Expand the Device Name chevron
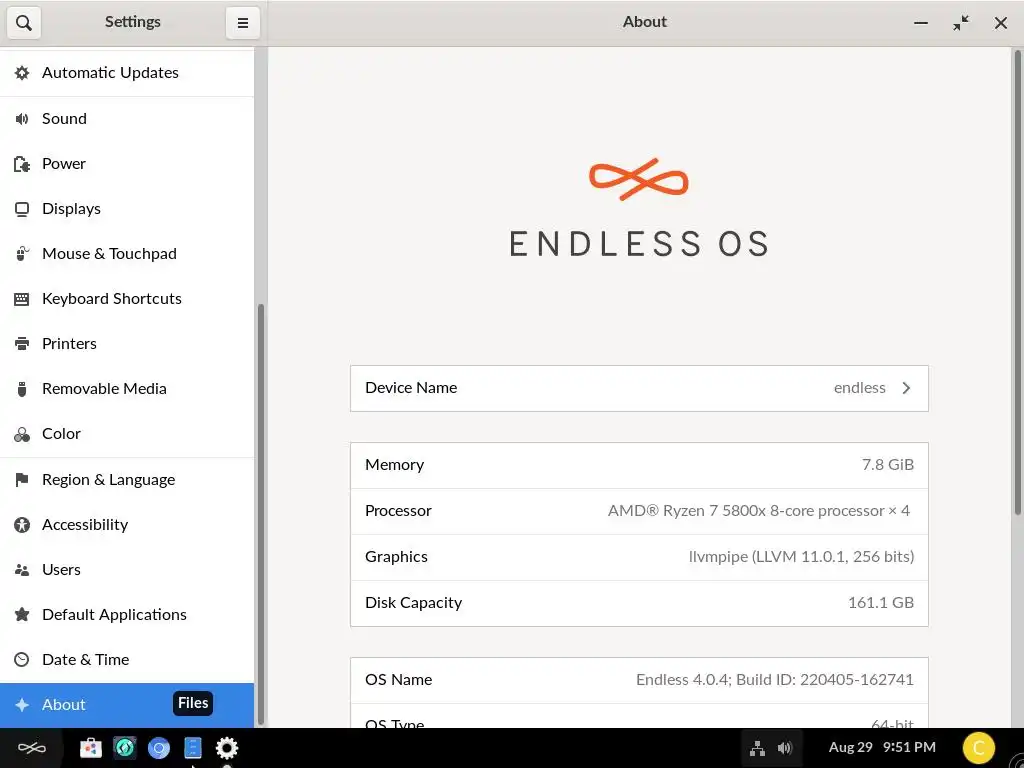The height and width of the screenshot is (768, 1024). (x=906, y=388)
